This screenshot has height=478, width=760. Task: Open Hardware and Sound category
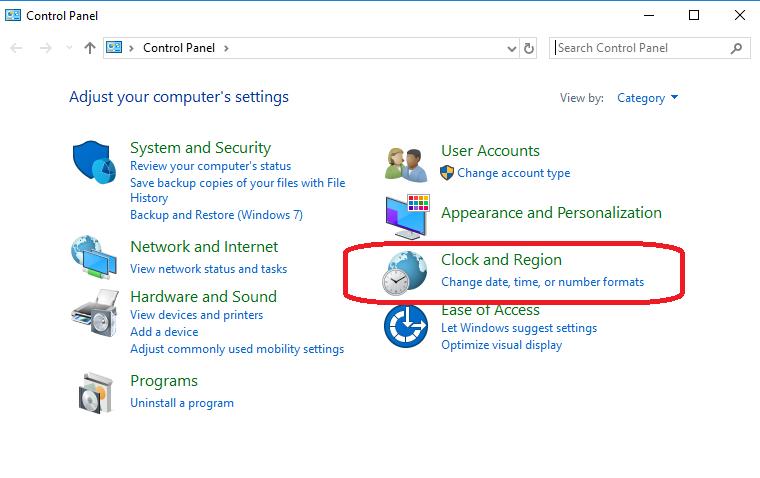(x=204, y=296)
